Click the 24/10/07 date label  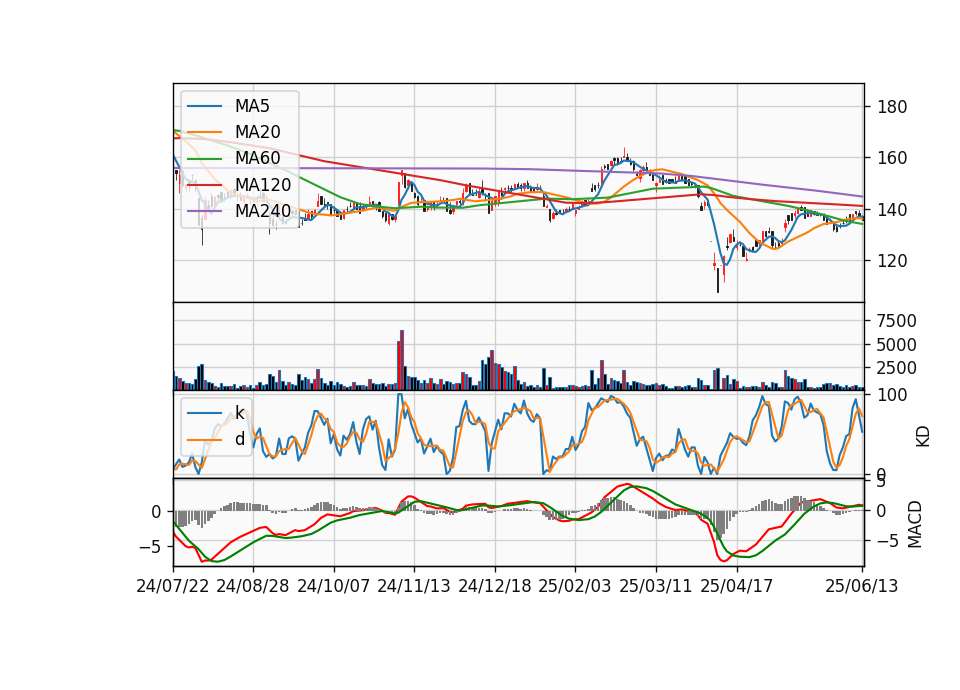334,586
